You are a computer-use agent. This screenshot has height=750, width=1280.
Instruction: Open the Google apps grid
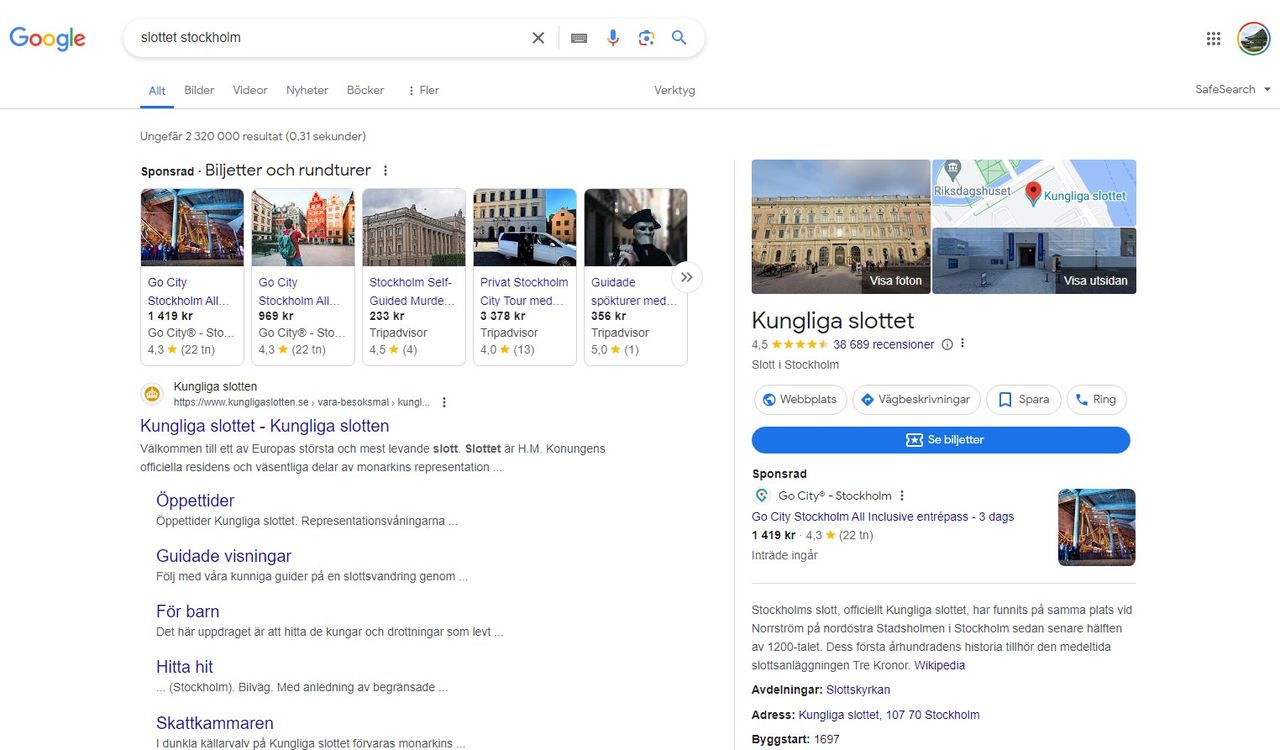pyautogui.click(x=1213, y=38)
